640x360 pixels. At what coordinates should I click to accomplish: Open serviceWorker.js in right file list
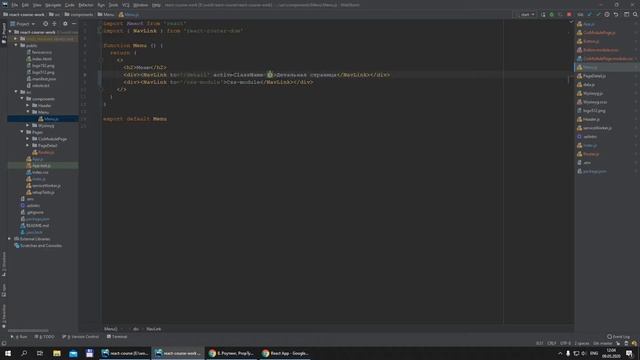[x=594, y=128]
